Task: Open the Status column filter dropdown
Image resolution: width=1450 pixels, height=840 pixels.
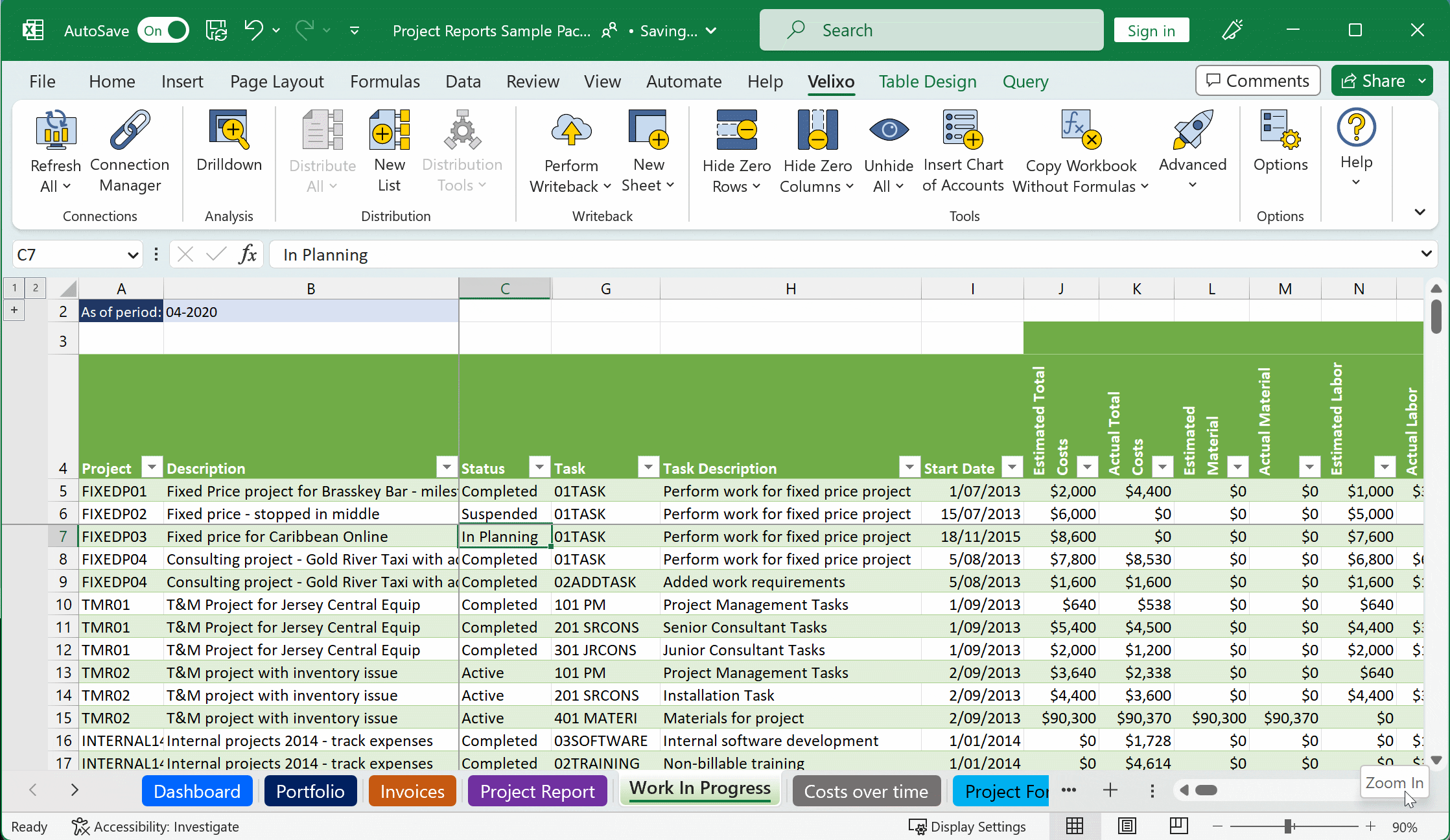Action: (539, 466)
